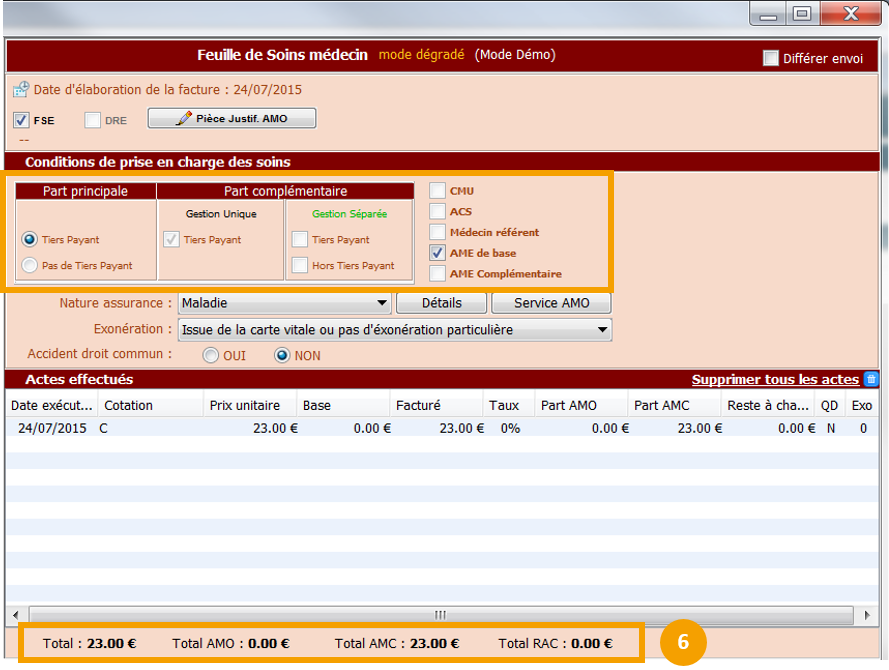Click the calendar icon beside the invoice date
The height and width of the screenshot is (670, 889).
click(x=20, y=89)
